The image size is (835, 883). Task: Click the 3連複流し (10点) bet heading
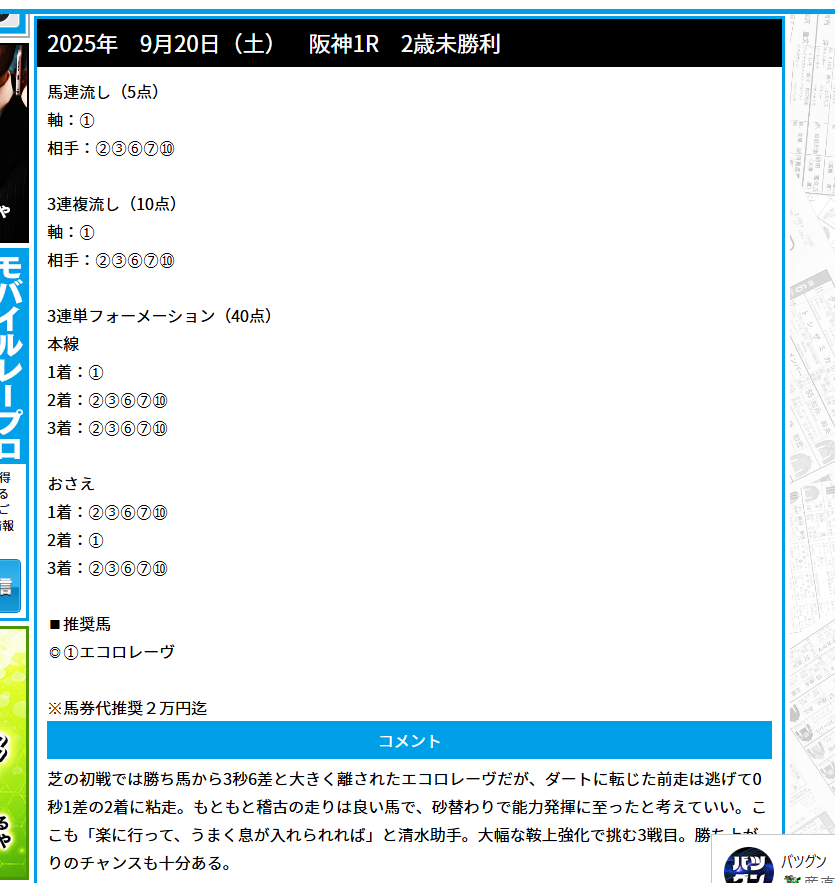pos(113,204)
